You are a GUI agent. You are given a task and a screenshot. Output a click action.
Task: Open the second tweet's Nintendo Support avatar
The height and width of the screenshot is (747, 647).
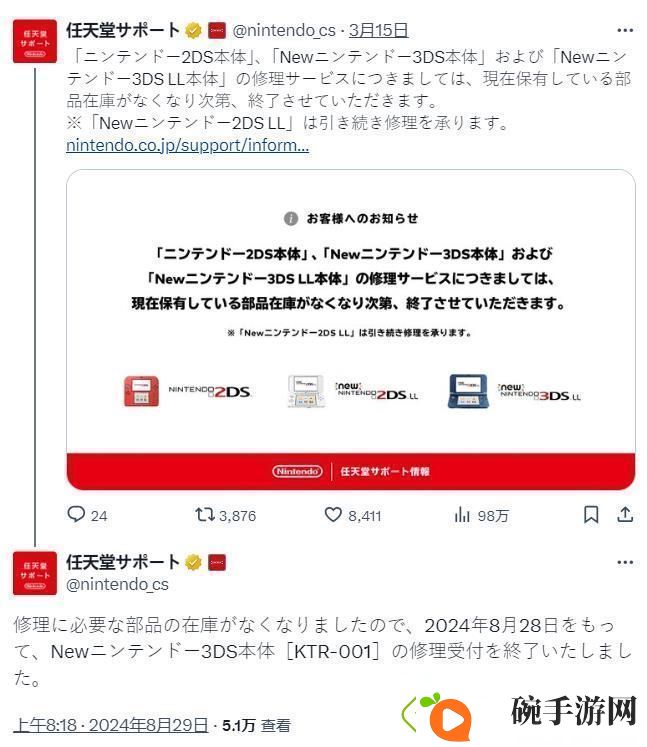(35, 573)
